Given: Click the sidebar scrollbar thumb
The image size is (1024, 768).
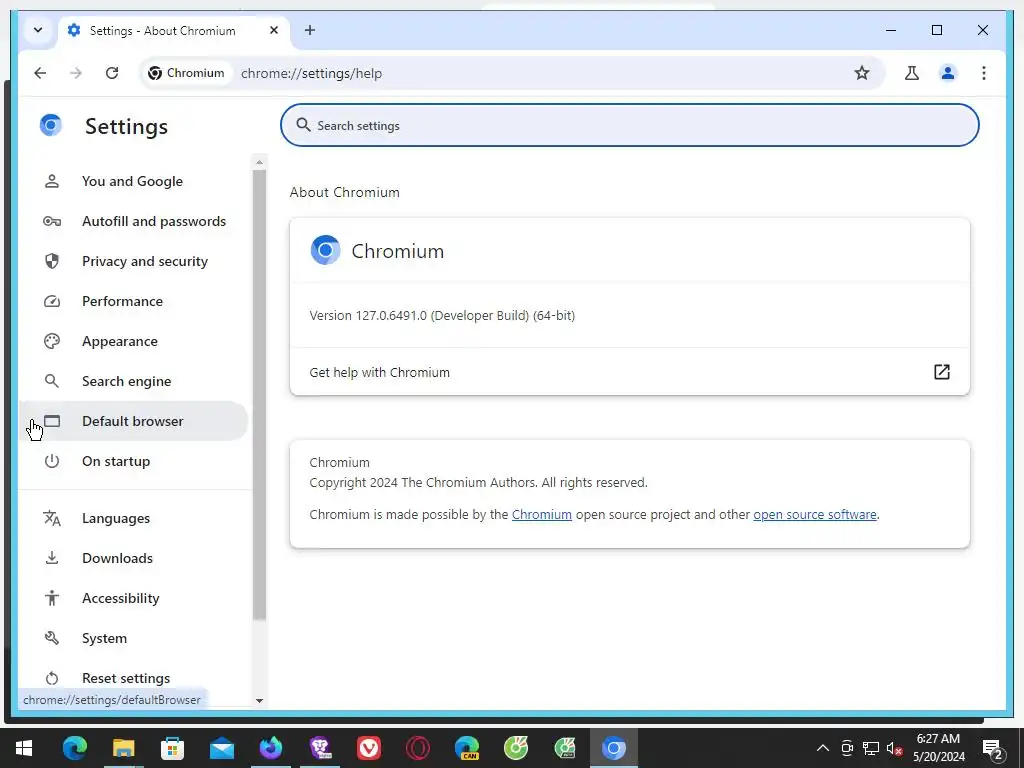Looking at the screenshot, I should 259,394.
